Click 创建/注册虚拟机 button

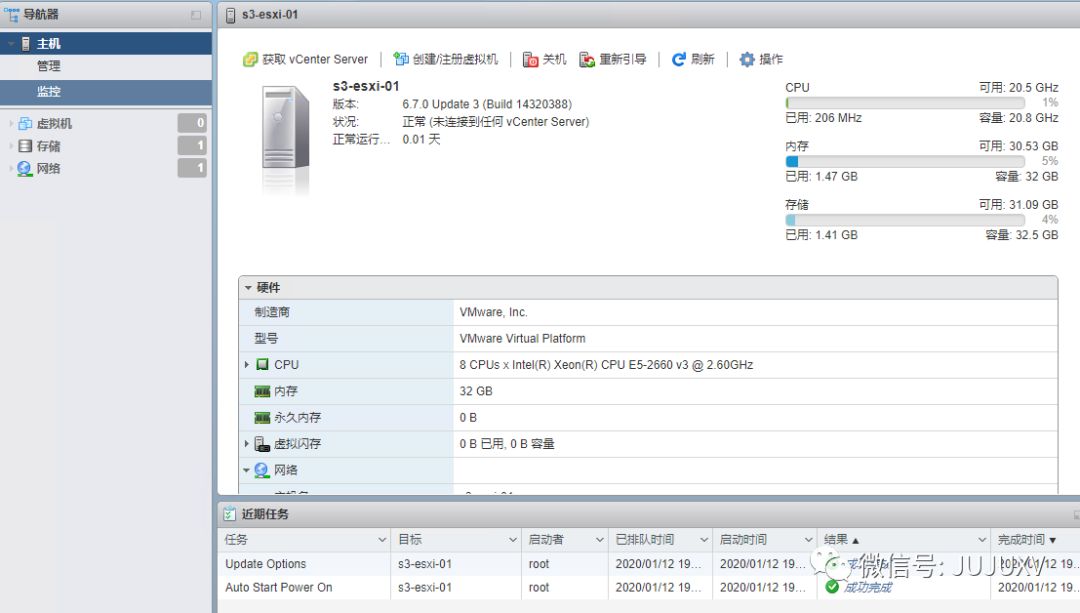[x=446, y=60]
